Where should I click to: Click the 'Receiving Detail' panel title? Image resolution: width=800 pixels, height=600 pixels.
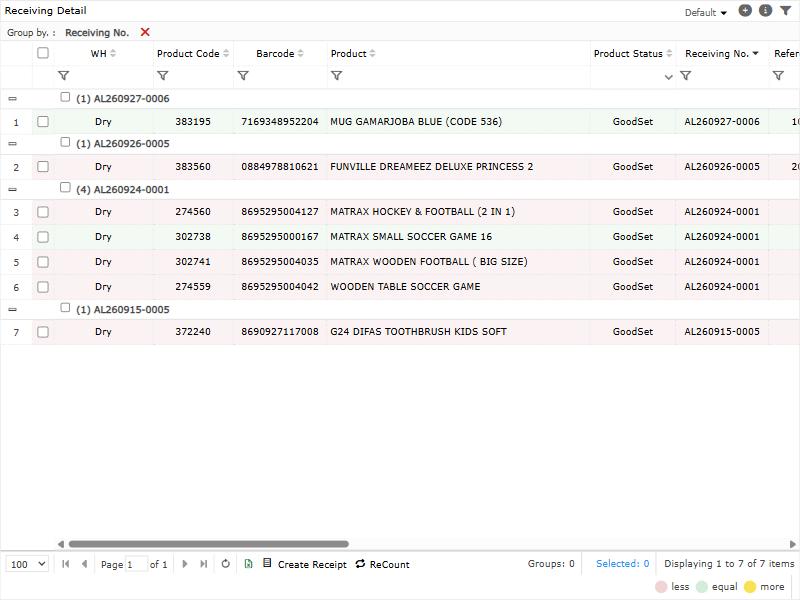pos(45,10)
